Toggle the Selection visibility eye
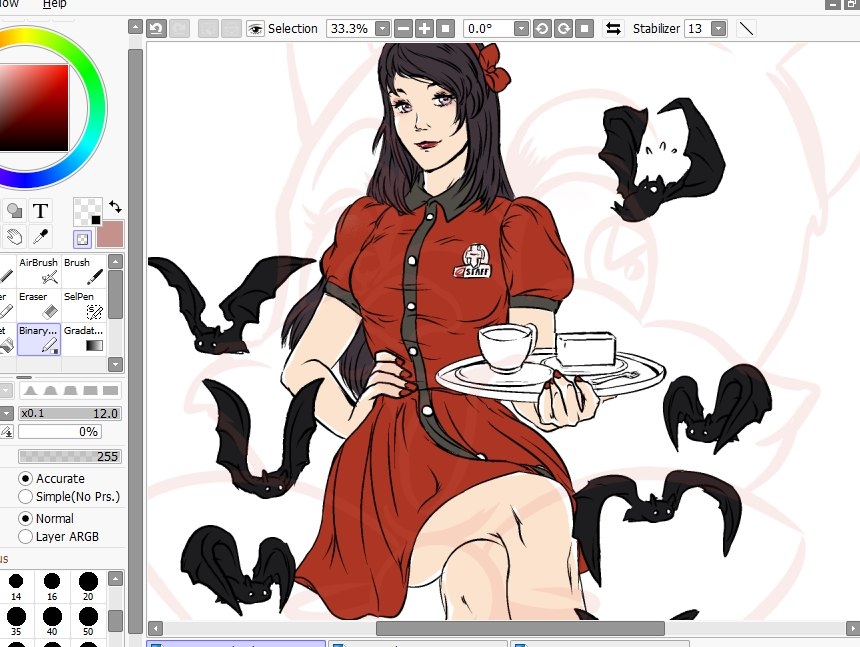Viewport: 860px width, 647px height. point(255,28)
